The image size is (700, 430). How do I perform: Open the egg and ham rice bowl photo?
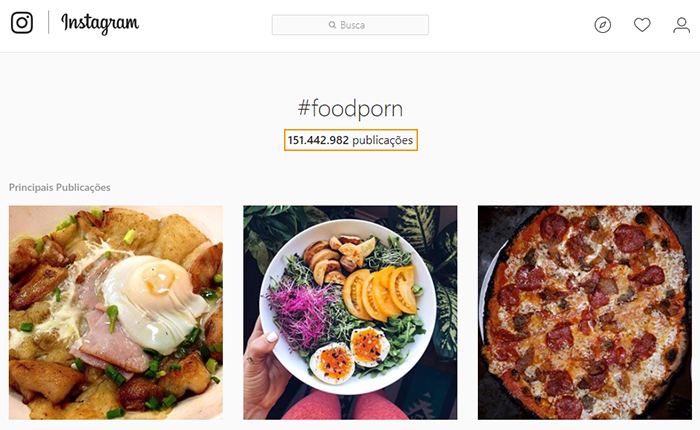pos(116,312)
